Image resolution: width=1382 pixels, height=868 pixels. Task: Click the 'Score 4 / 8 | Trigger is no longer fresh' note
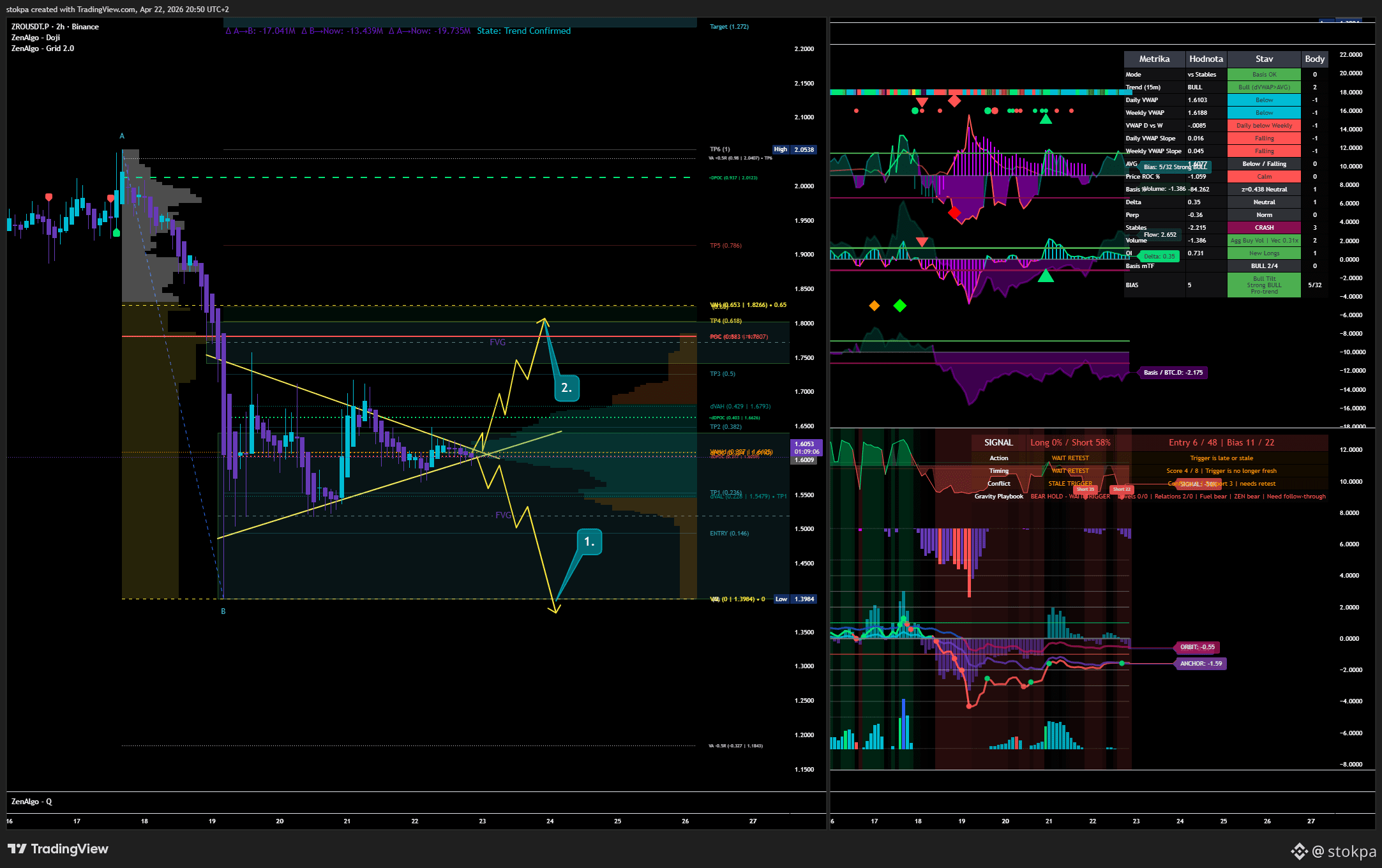point(1222,471)
